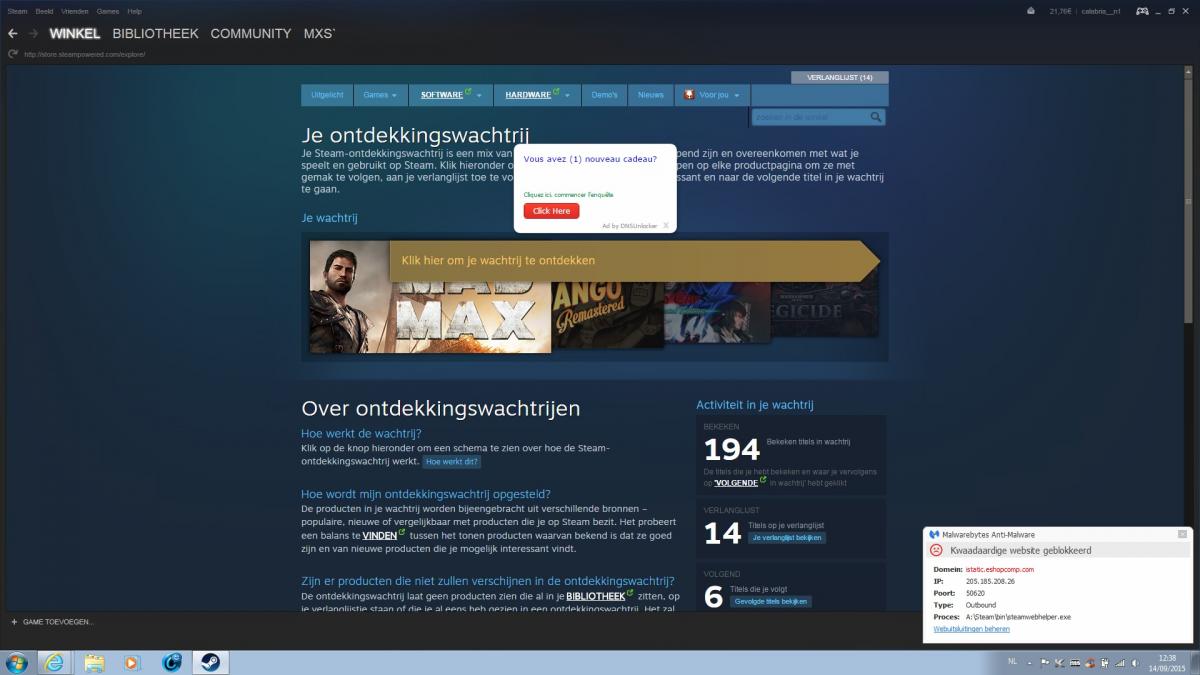Switch to the COMMUNITY section
The width and height of the screenshot is (1200, 675).
click(251, 33)
